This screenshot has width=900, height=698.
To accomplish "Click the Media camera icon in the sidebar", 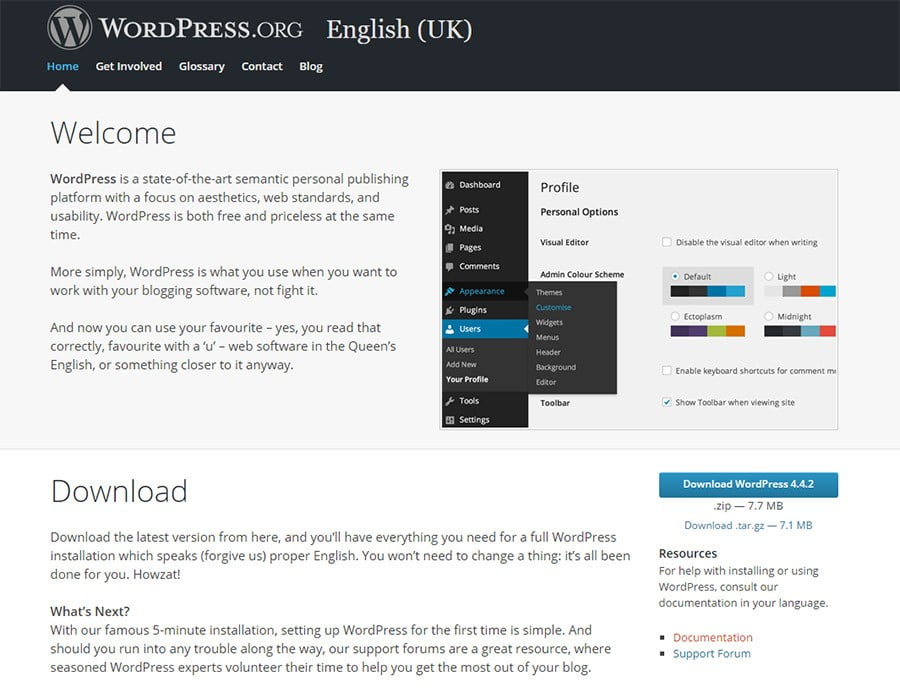I will (x=447, y=229).
